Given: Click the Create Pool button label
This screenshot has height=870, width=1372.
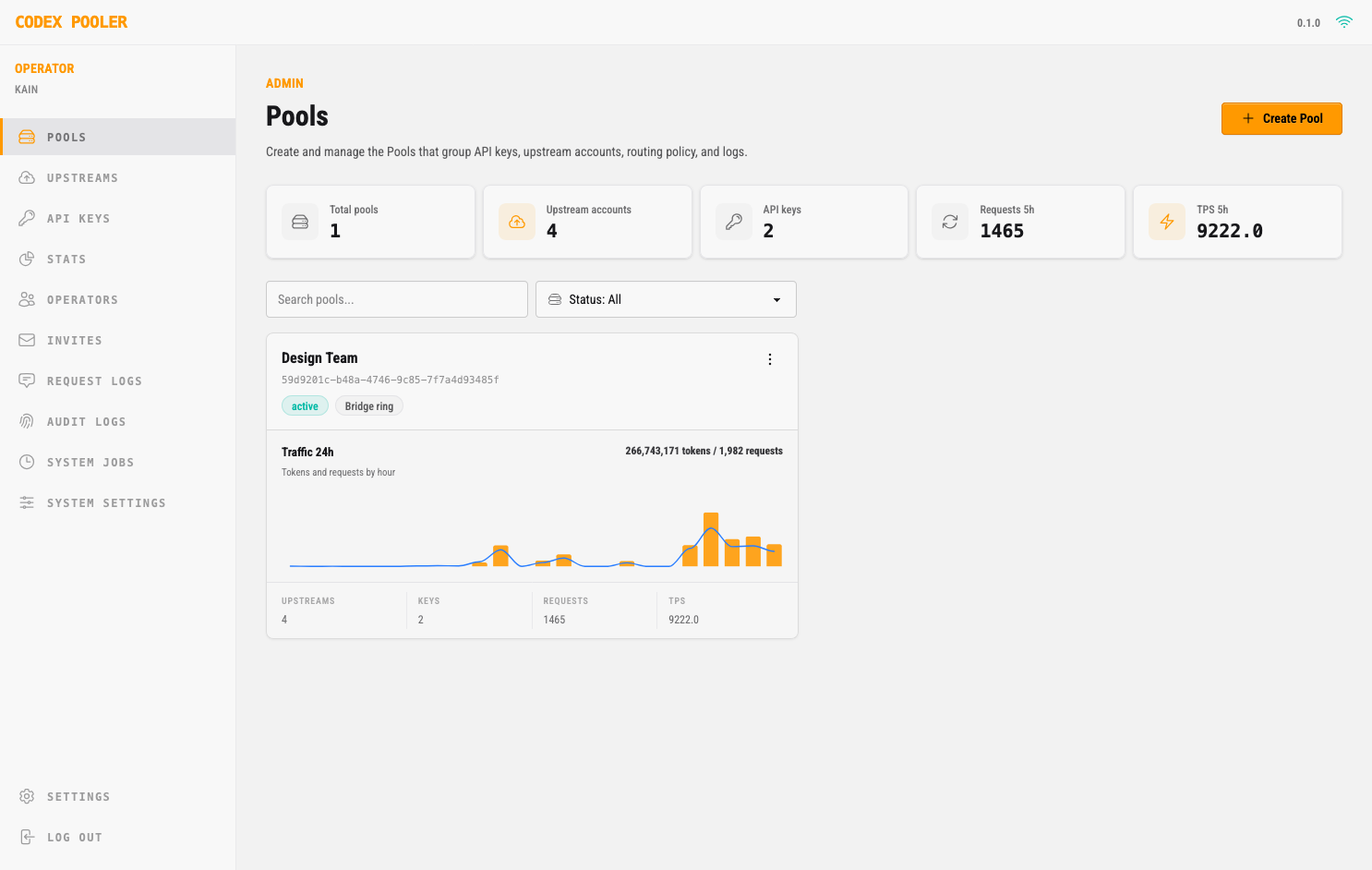Looking at the screenshot, I should (1293, 118).
